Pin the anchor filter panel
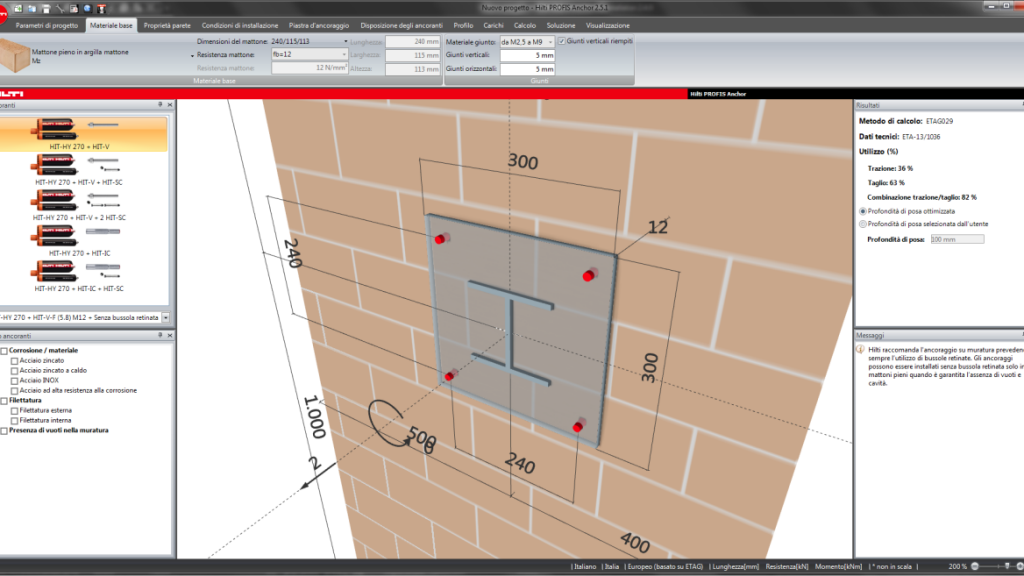 [160, 335]
